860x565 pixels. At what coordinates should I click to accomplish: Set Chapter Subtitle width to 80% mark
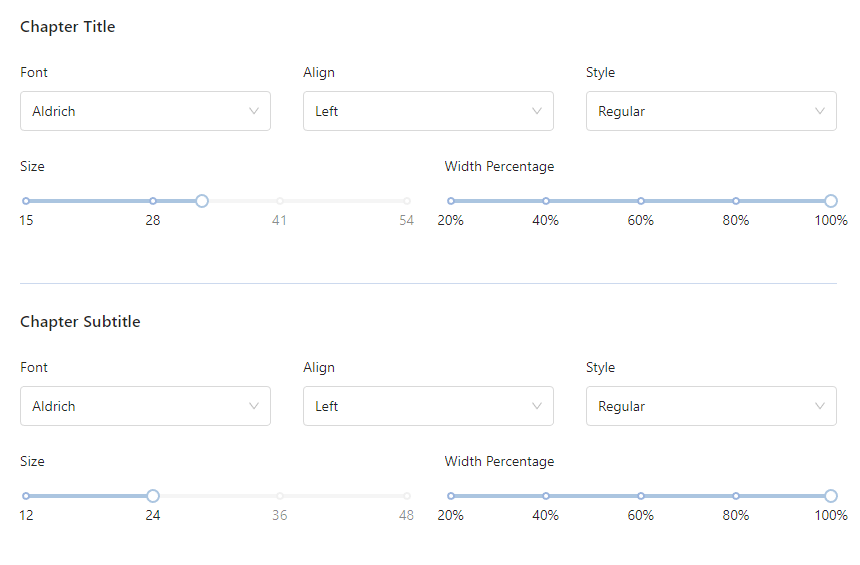click(736, 496)
